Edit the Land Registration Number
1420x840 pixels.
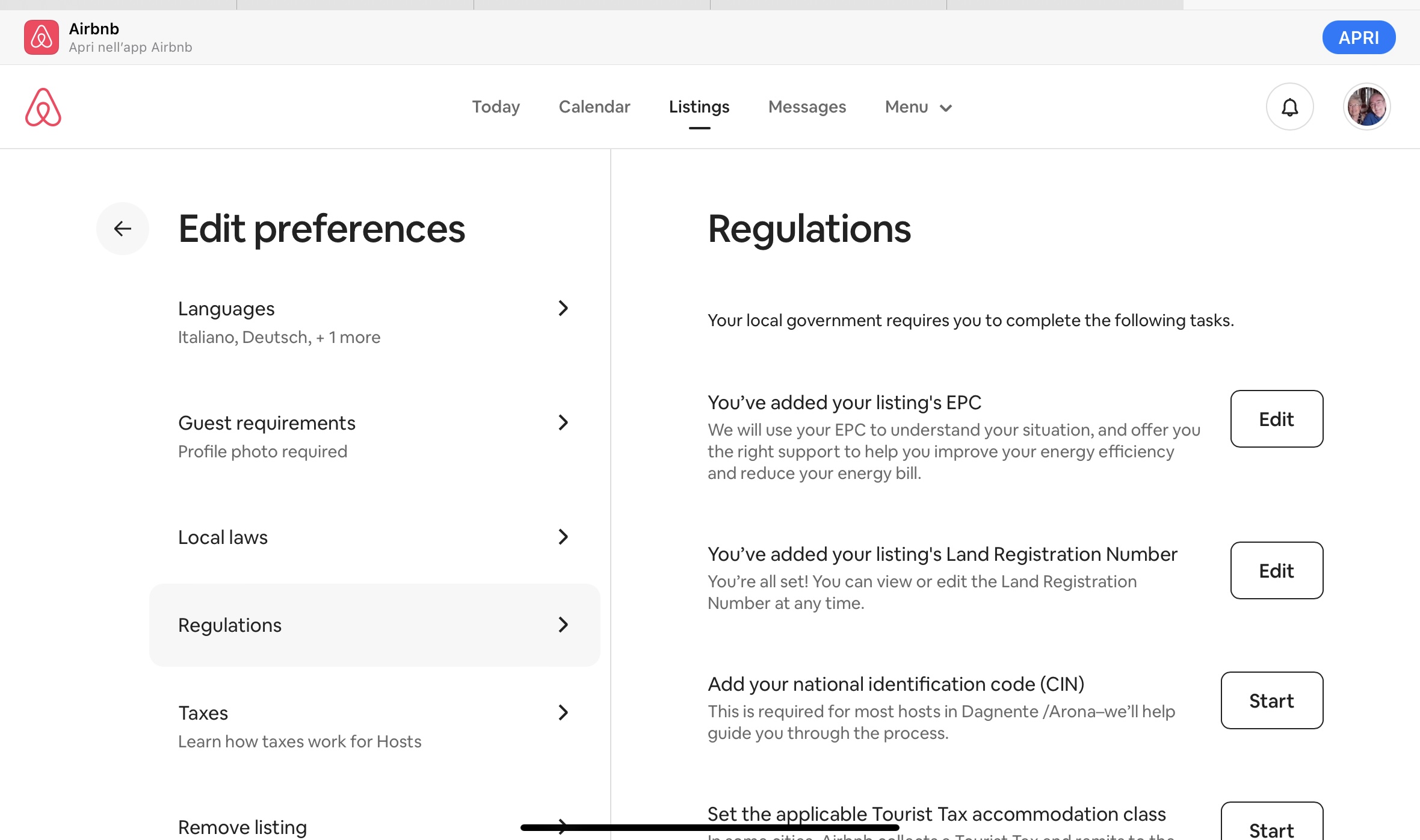point(1276,570)
